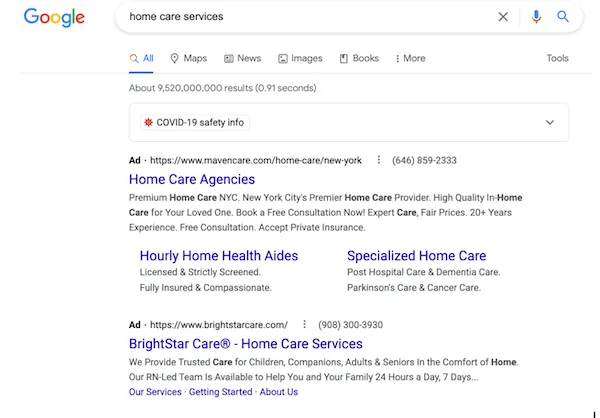Click into the search input field
Screen dimensions: 600x418
300,17
